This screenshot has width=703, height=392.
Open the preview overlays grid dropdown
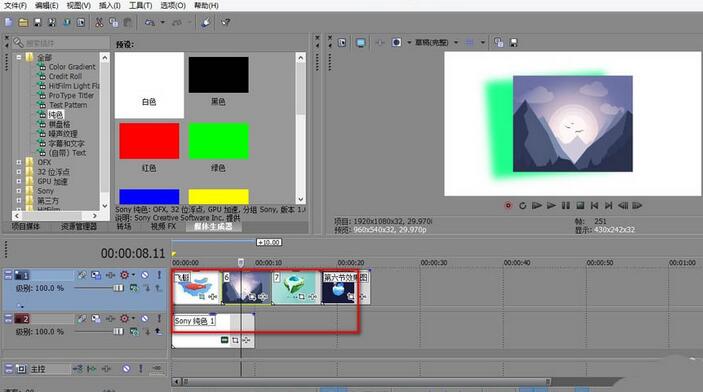[x=483, y=43]
